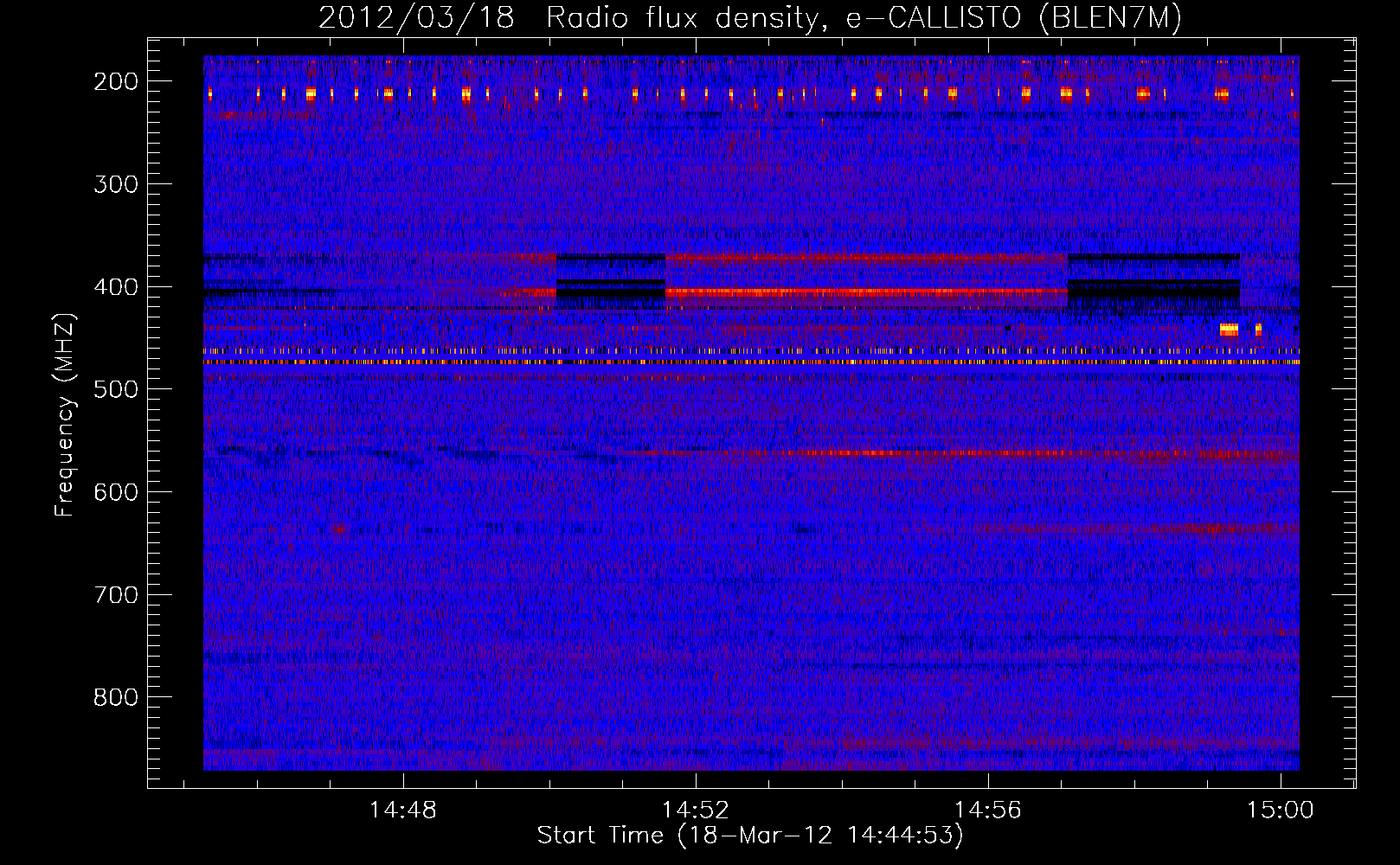Select the 500 frequency tick label

(x=116, y=389)
